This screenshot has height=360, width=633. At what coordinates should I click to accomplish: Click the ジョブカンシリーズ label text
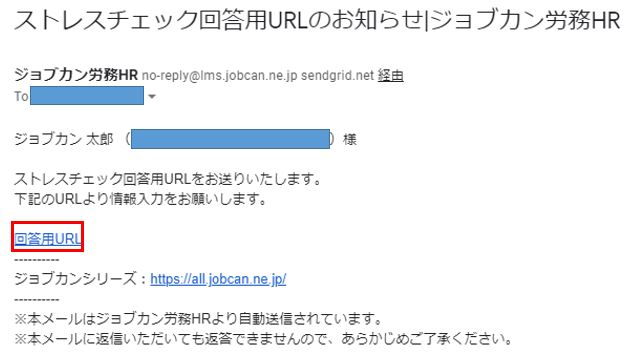(75, 279)
